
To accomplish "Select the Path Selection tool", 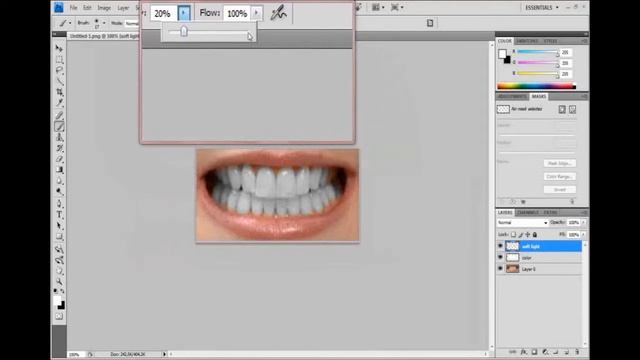I will coord(60,226).
